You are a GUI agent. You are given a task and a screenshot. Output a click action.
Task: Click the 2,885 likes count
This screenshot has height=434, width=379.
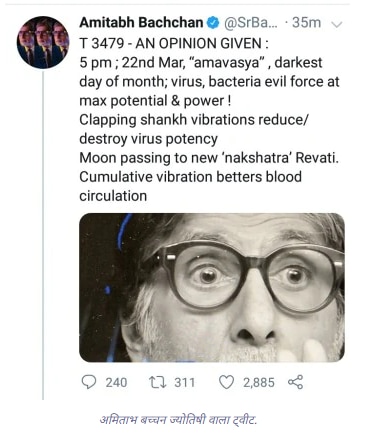259,382
